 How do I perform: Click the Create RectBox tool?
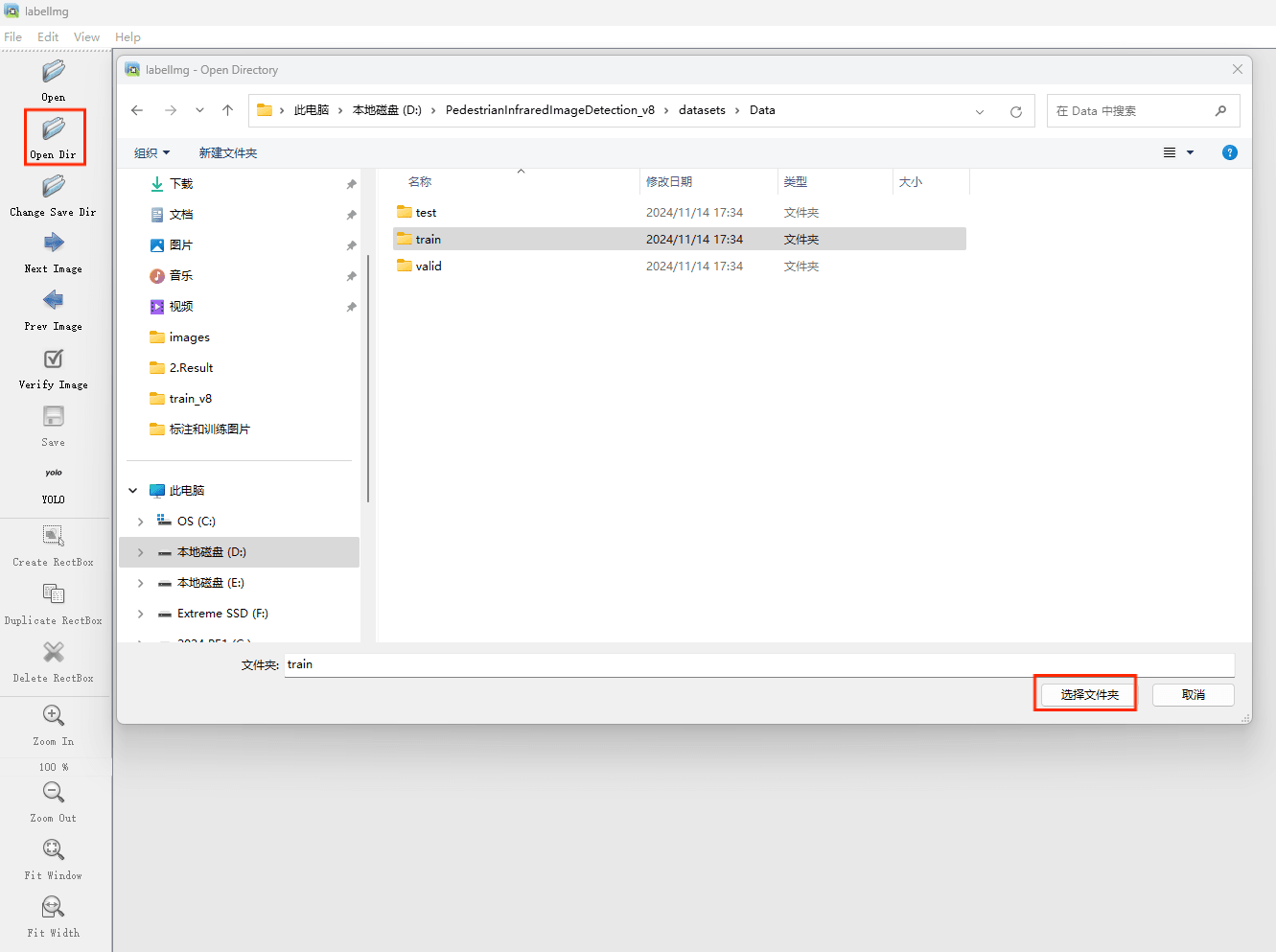(x=54, y=536)
